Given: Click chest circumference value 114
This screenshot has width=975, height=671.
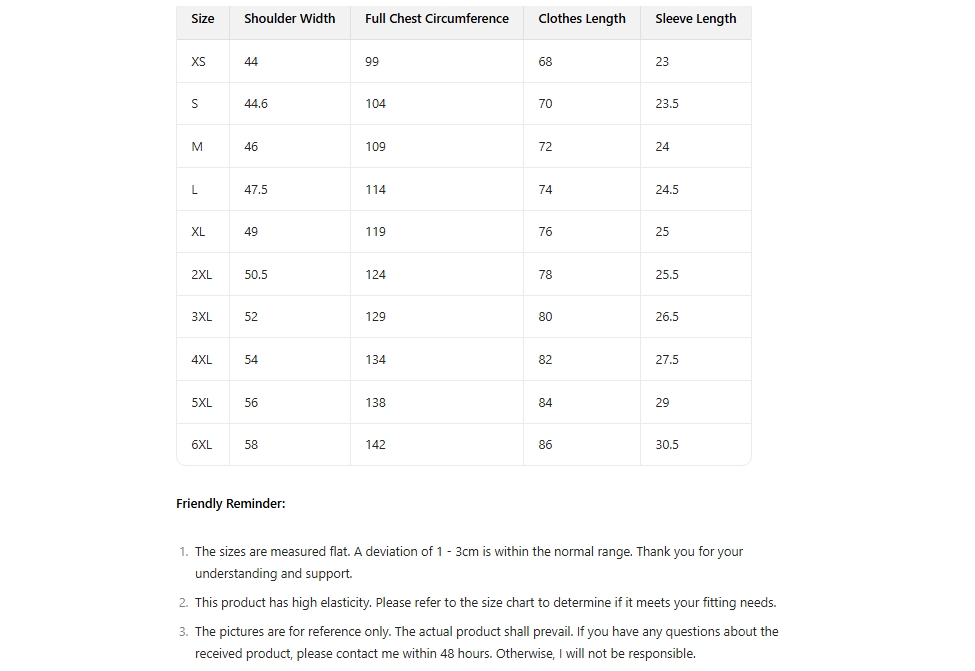Looking at the screenshot, I should point(375,190).
